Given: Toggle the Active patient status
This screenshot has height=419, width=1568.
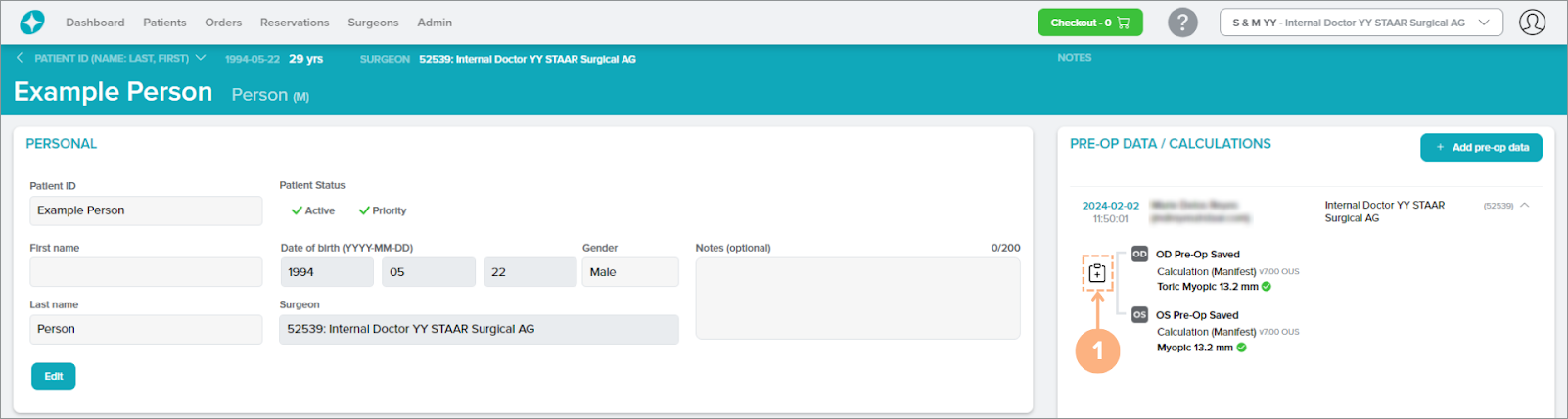Looking at the screenshot, I should [x=313, y=210].
